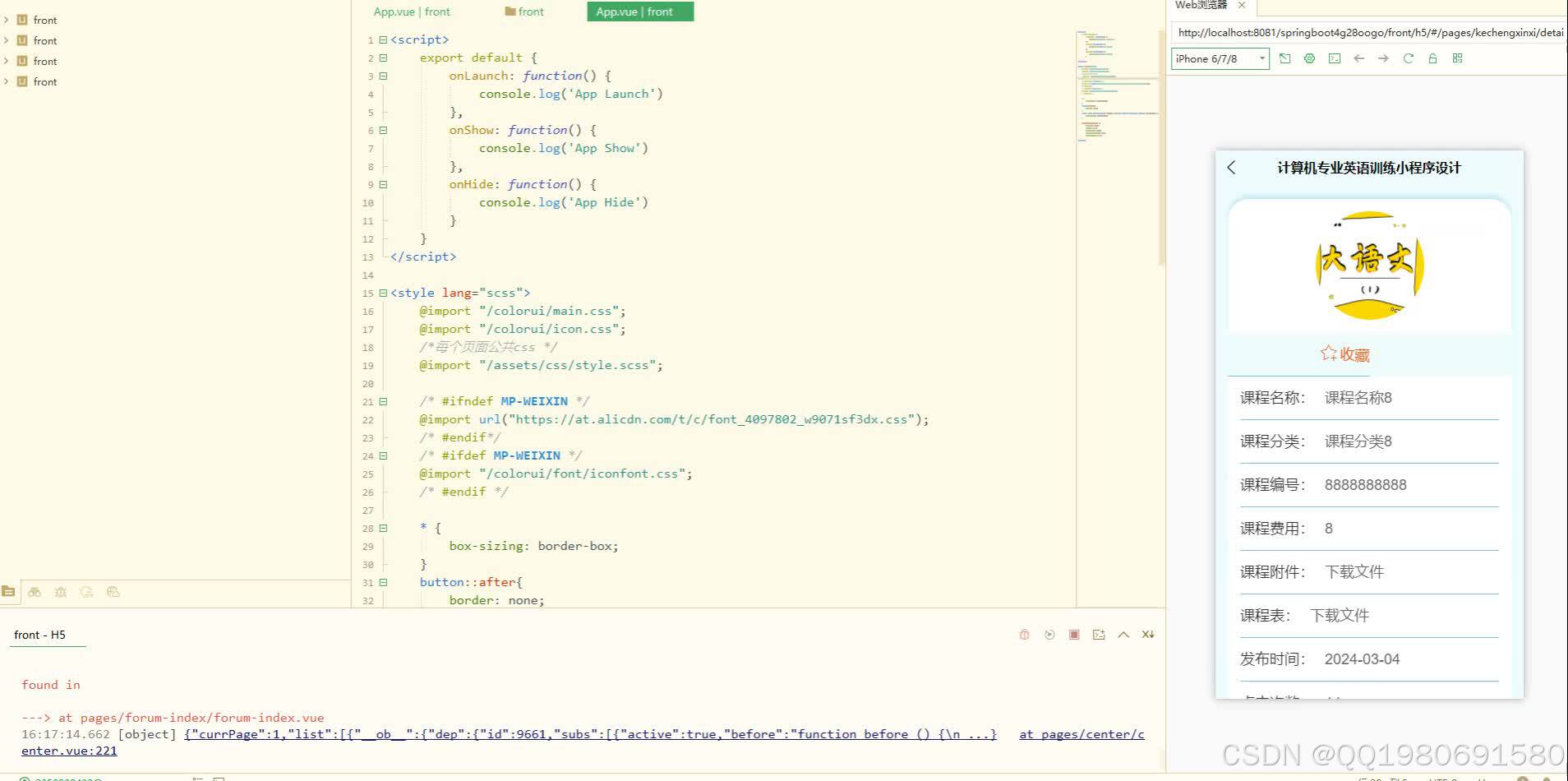This screenshot has width=1568, height=781.
Task: Click the 大语文 course image
Action: [x=1370, y=266]
